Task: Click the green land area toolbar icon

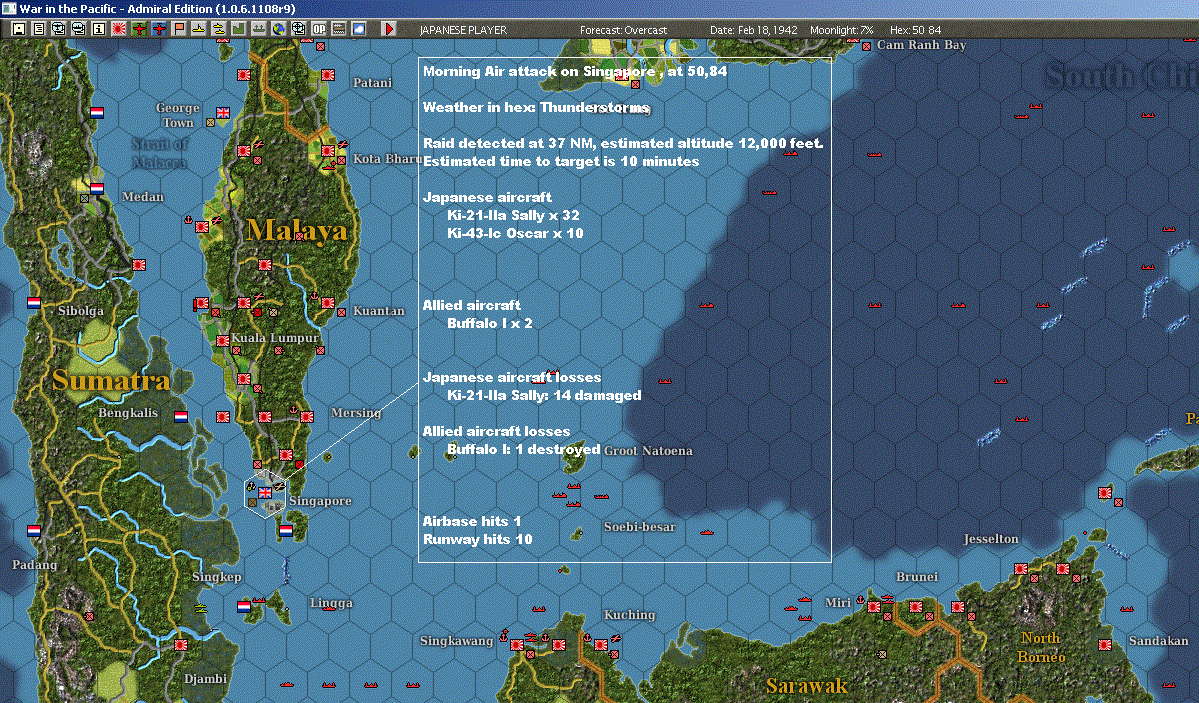Action: 239,29
